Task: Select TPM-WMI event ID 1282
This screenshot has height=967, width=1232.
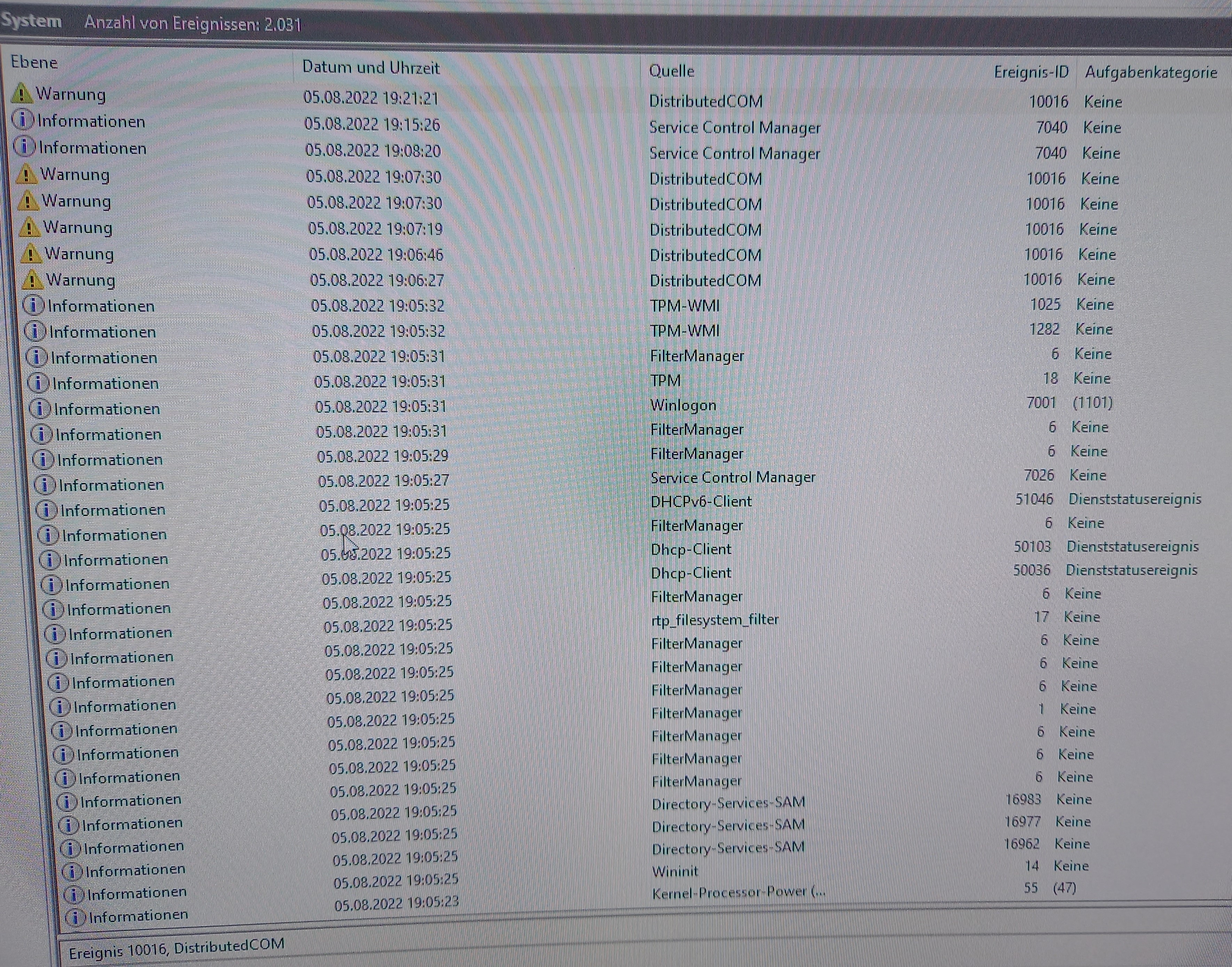Action: click(x=685, y=331)
